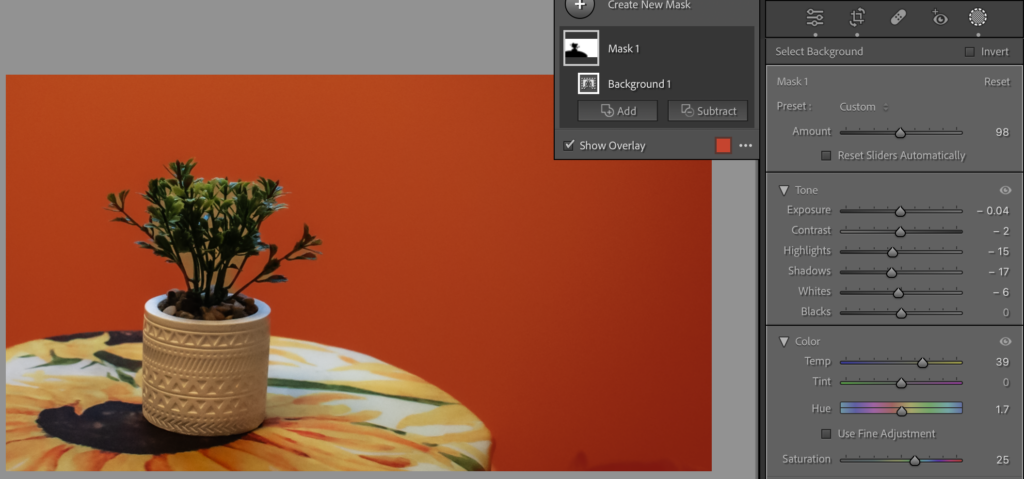Toggle the Color section eye visibility
Screen dimensions: 1024x479
[x=1005, y=341]
